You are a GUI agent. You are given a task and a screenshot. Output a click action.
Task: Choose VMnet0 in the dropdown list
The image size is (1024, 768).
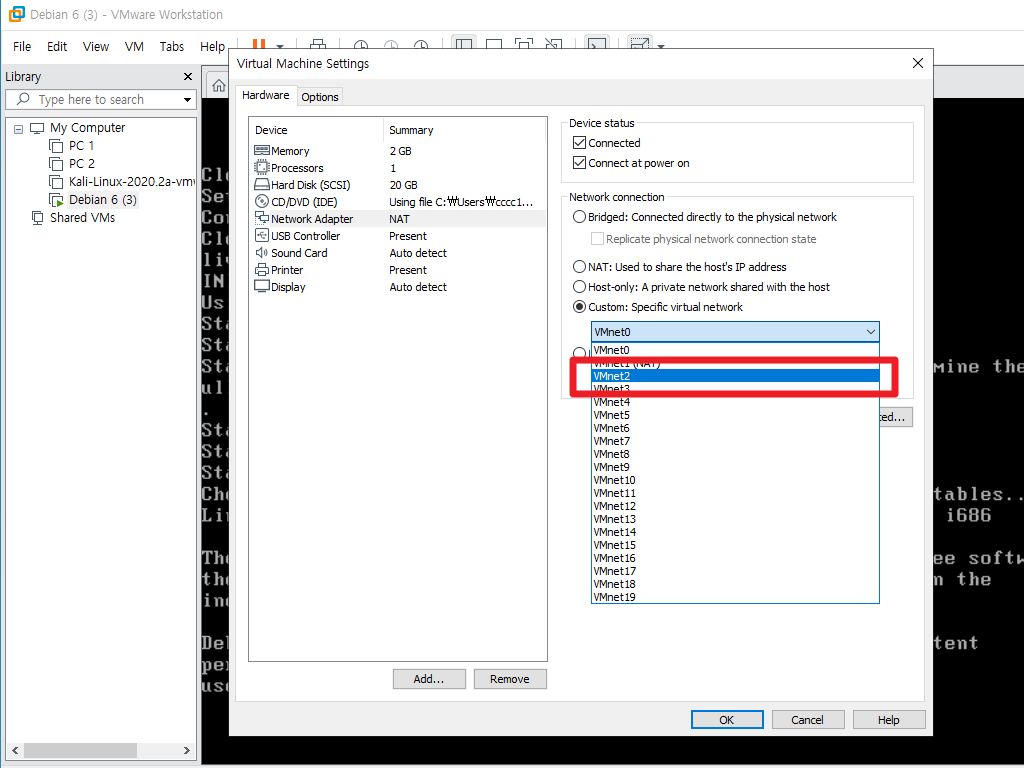click(x=735, y=350)
